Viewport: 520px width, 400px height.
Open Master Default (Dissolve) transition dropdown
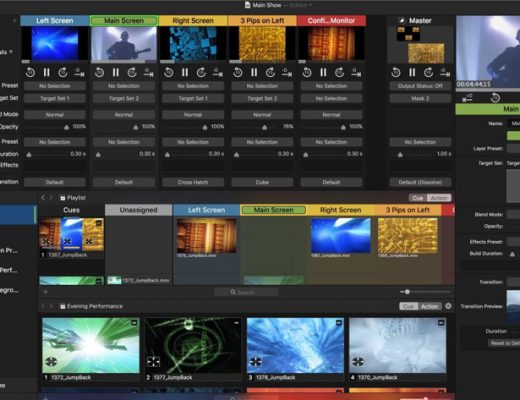pyautogui.click(x=420, y=182)
